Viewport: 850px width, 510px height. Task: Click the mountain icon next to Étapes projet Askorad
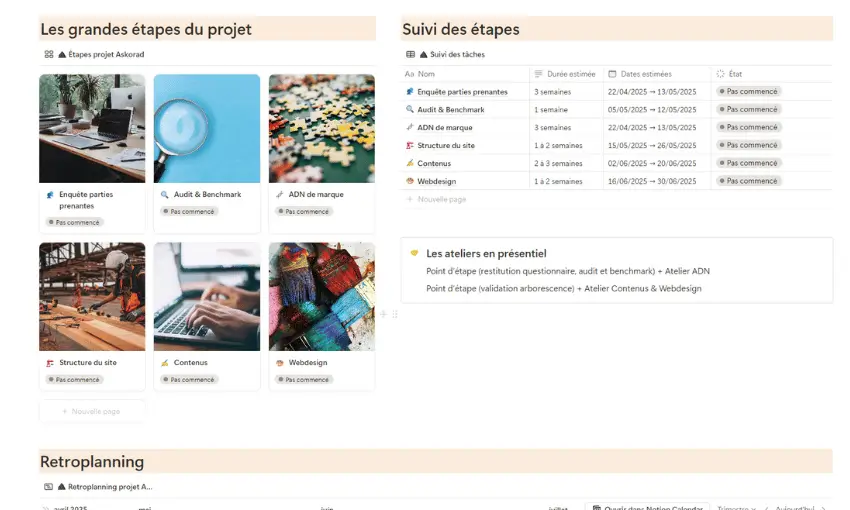click(x=62, y=54)
